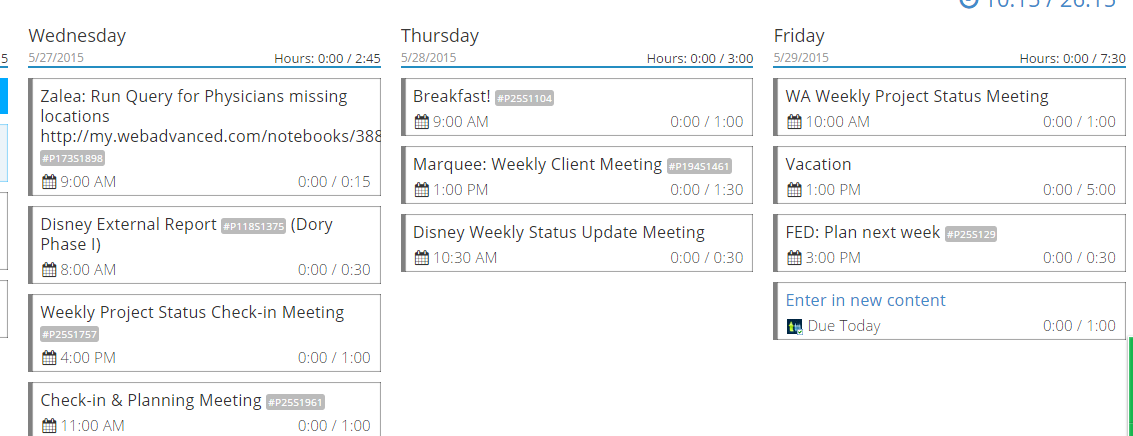The width and height of the screenshot is (1133, 436).
Task: Click the #P194S1461 tag on Marquee meeting
Action: 699,166
